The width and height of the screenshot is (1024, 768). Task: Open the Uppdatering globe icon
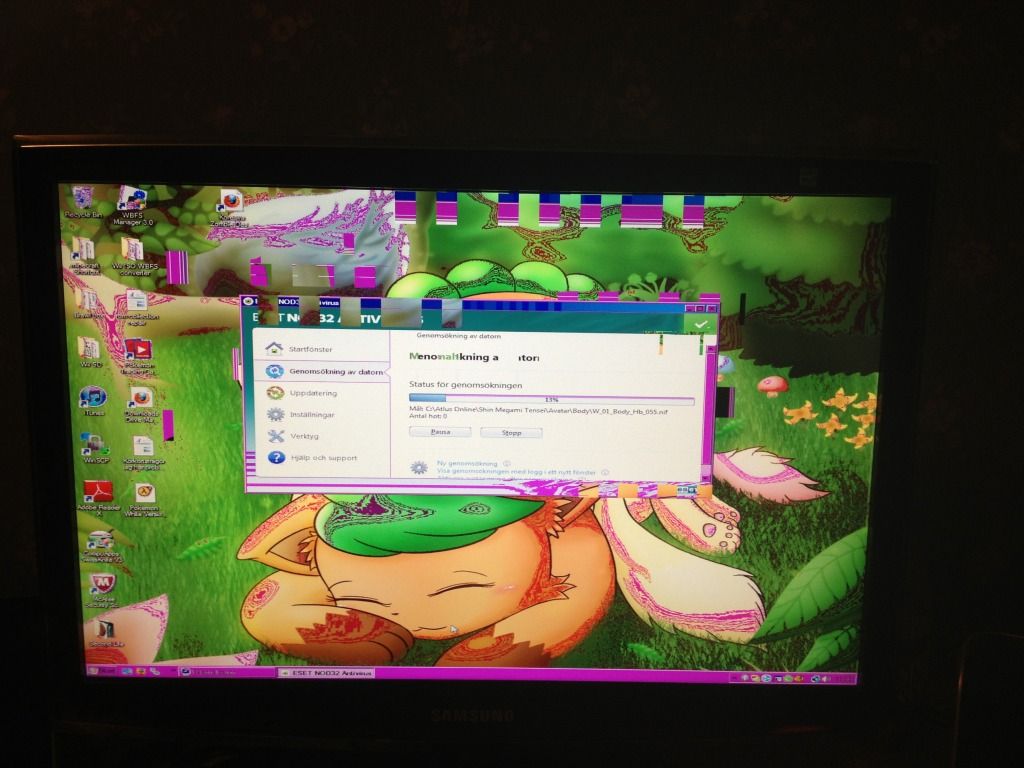275,393
